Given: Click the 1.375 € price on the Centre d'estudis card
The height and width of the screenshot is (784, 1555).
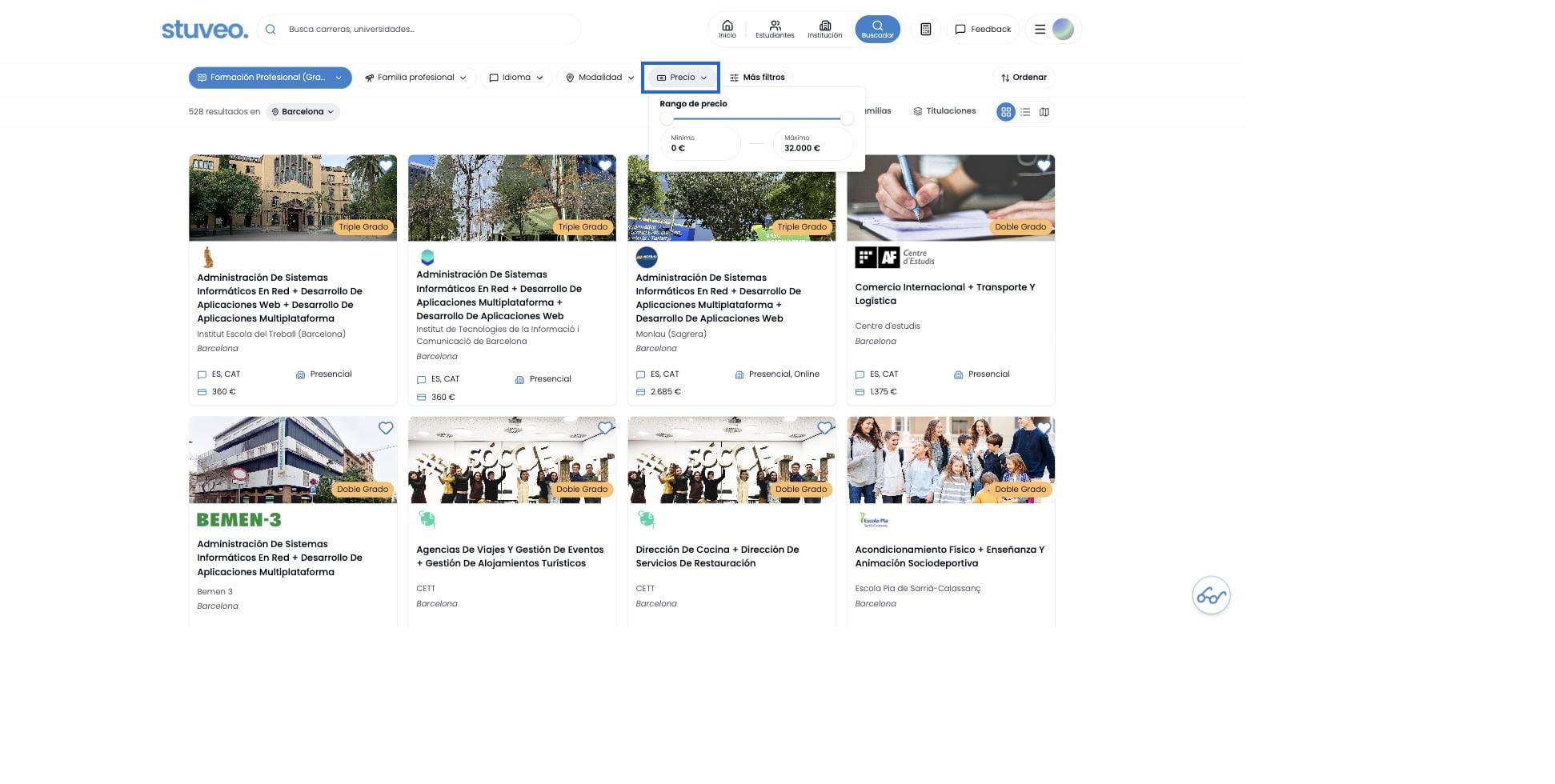Looking at the screenshot, I should pos(883,392).
